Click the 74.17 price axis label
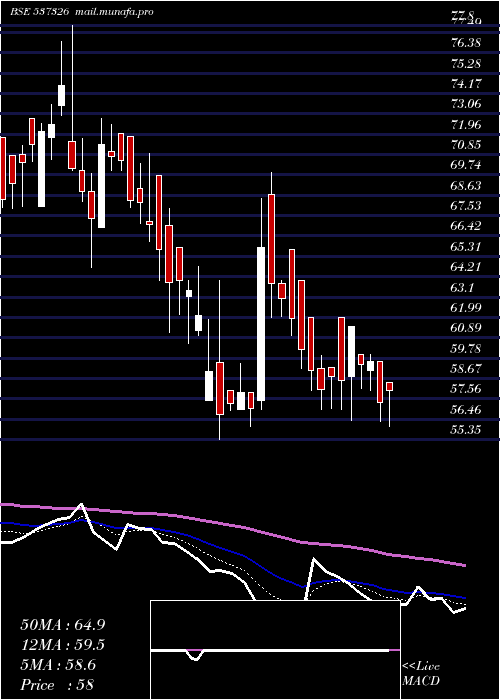The height and width of the screenshot is (700, 500). point(466,83)
